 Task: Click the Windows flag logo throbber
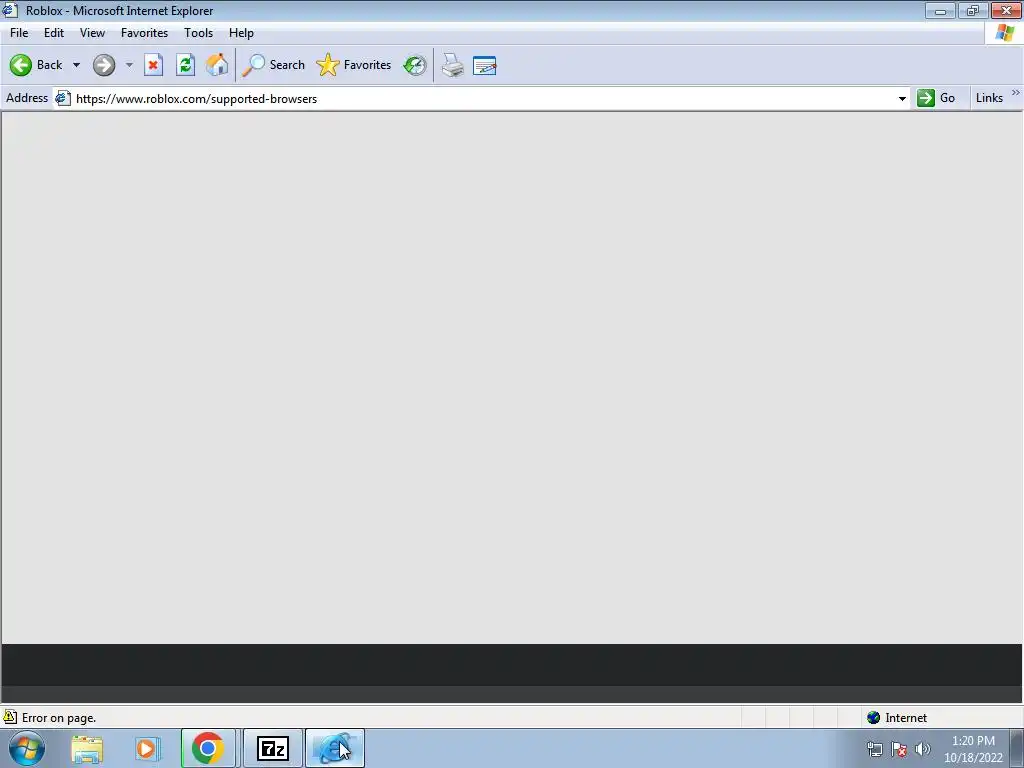1004,33
